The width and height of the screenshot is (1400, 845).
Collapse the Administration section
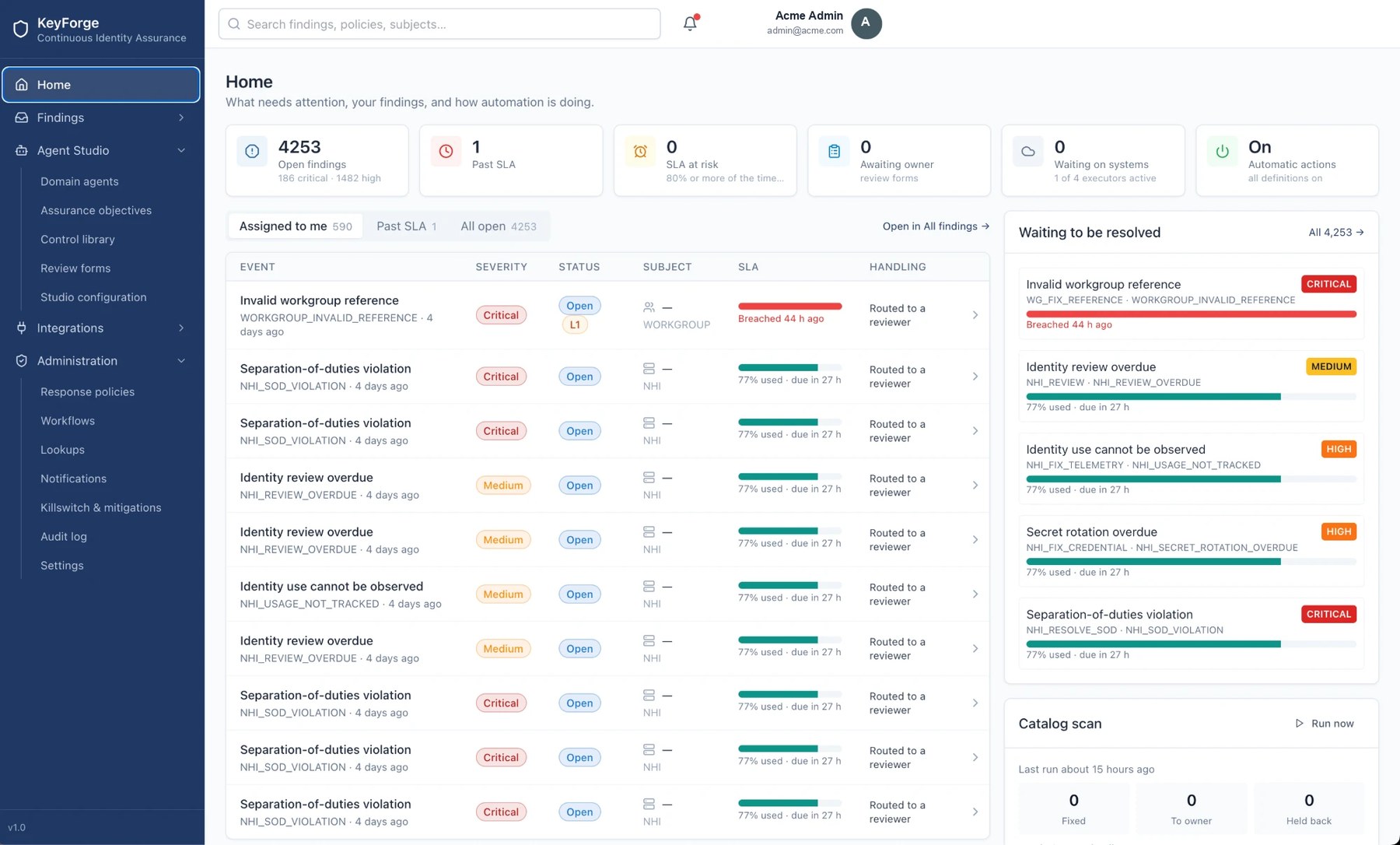click(x=181, y=360)
